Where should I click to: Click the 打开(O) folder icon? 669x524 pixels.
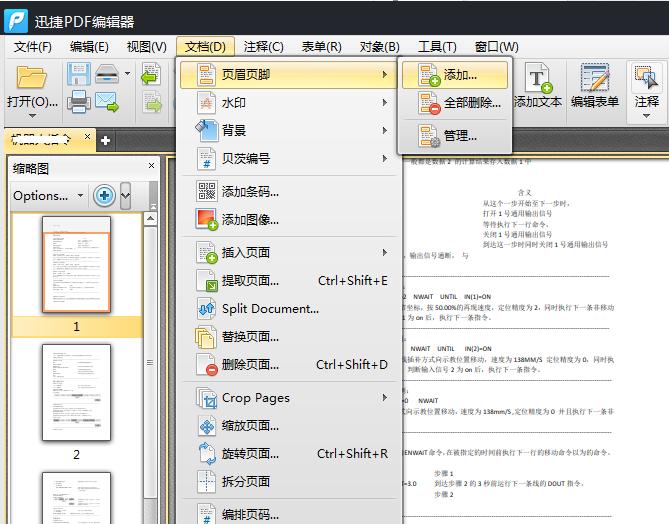[32, 77]
